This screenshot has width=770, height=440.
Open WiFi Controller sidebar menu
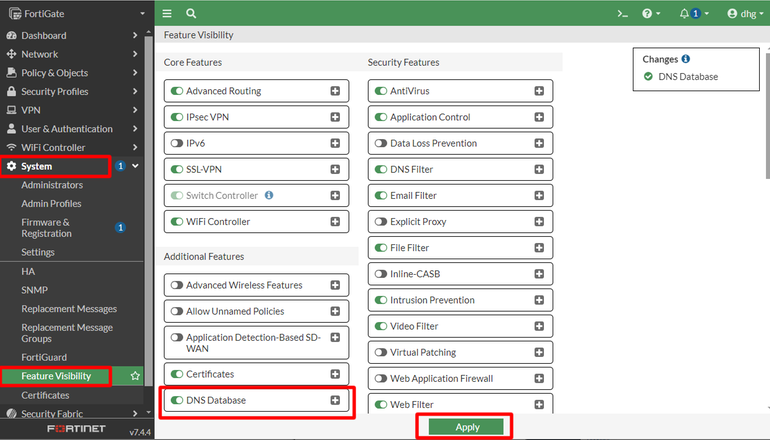pos(72,147)
